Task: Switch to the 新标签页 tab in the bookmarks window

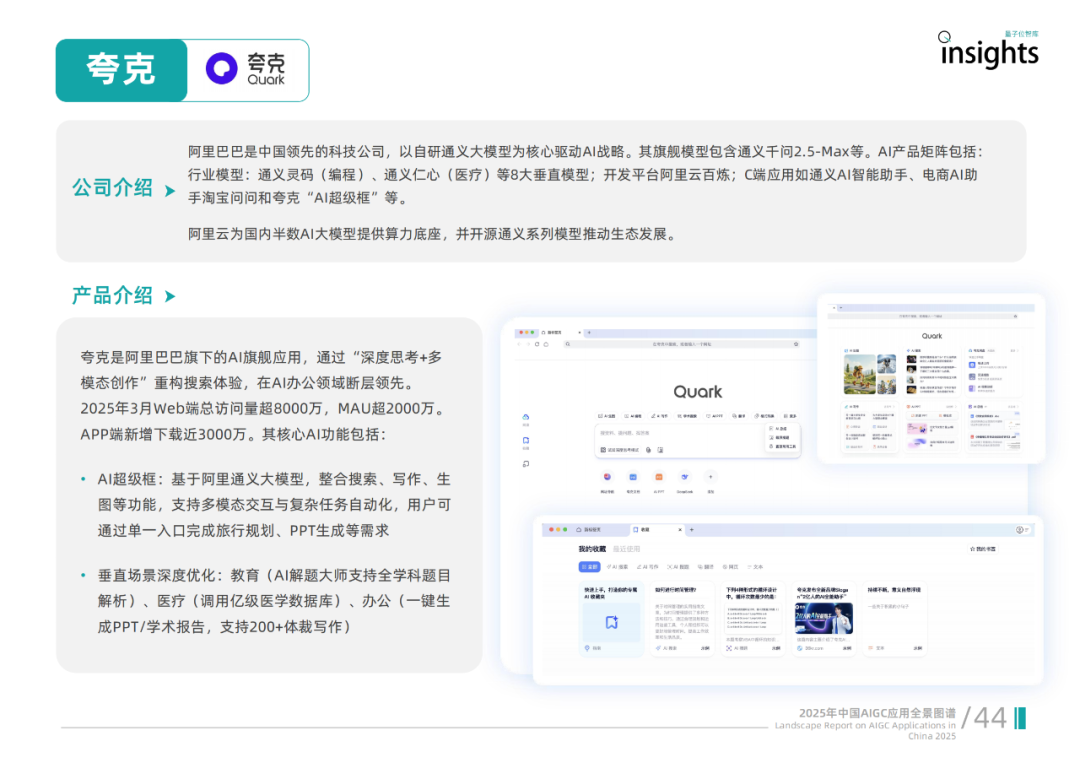Action: (589, 530)
